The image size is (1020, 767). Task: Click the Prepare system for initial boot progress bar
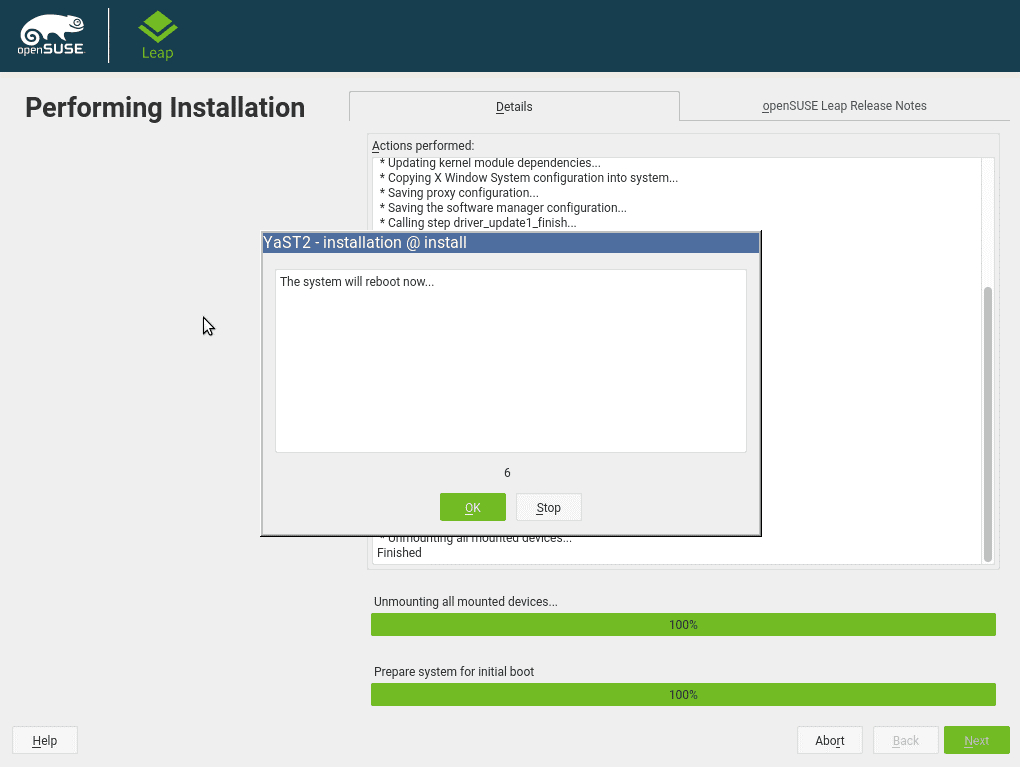coord(683,695)
